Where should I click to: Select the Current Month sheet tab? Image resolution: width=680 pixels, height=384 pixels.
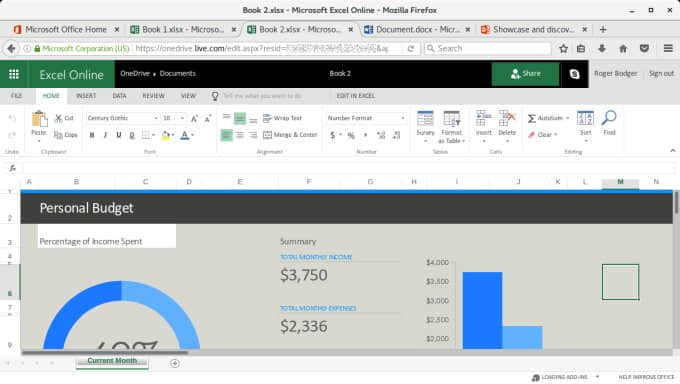[x=112, y=361]
